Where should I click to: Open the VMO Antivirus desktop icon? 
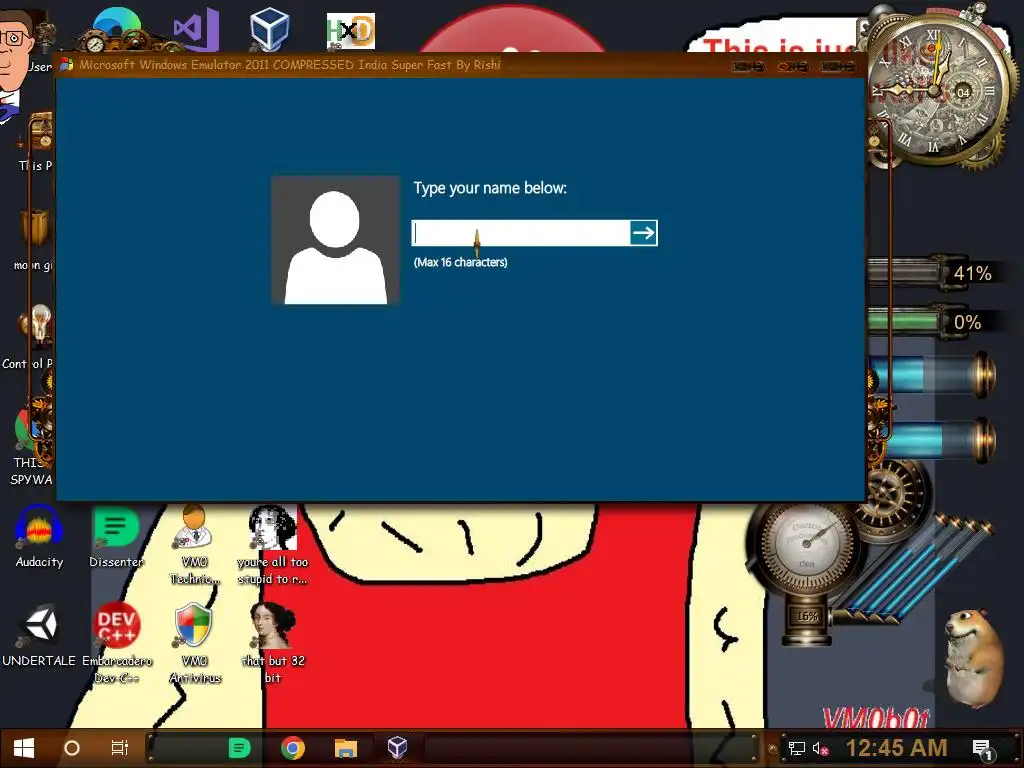195,643
